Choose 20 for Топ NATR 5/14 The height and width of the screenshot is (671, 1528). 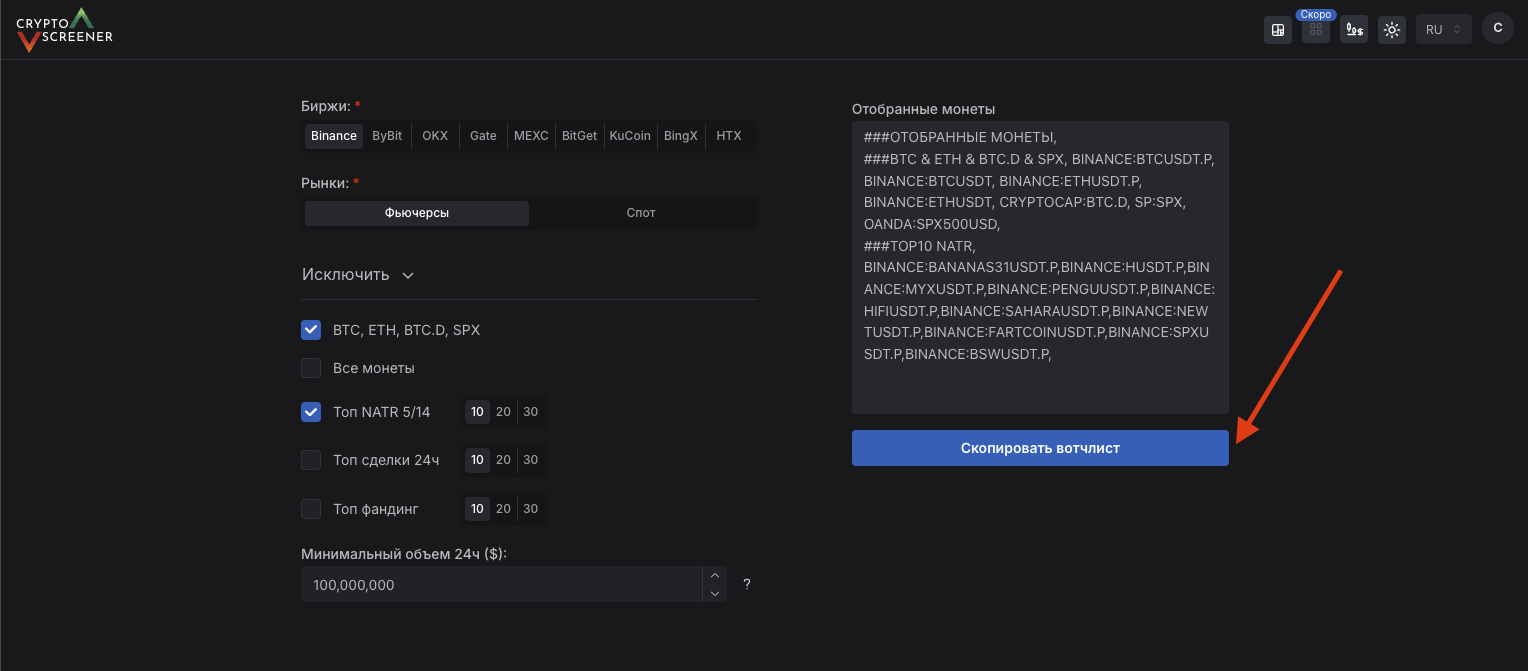(503, 412)
